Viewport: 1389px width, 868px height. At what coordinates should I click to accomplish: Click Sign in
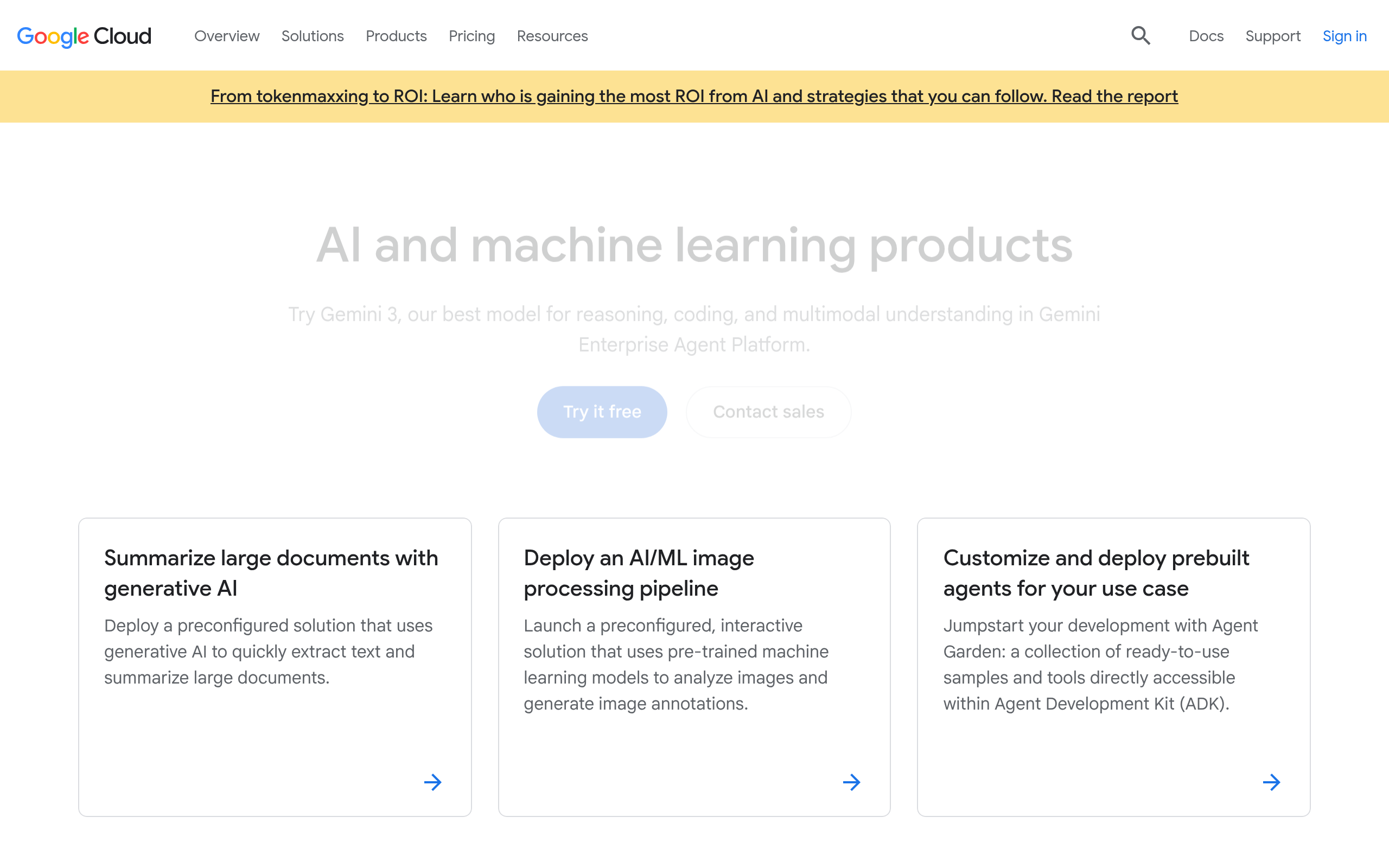(x=1344, y=36)
